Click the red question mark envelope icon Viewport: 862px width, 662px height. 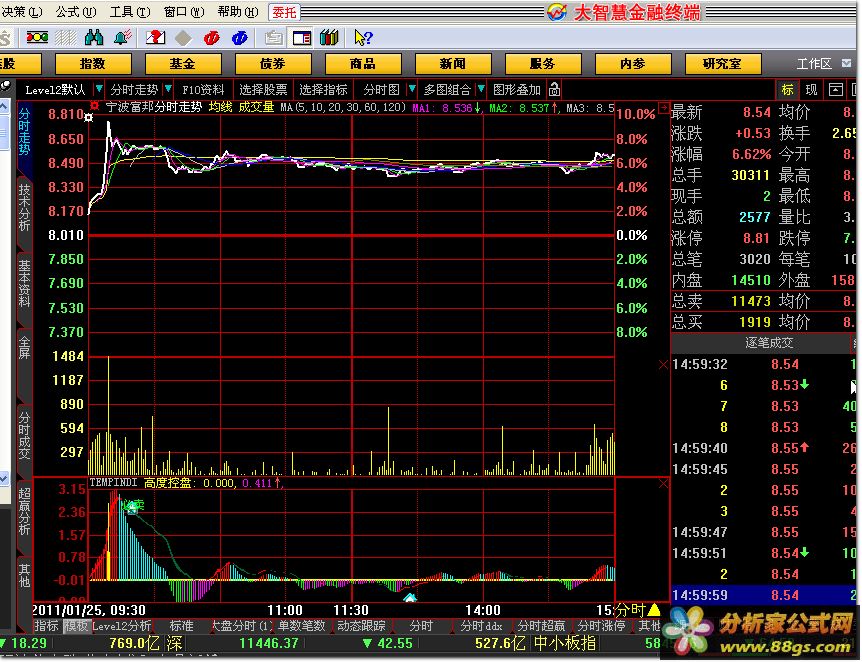coord(156,37)
